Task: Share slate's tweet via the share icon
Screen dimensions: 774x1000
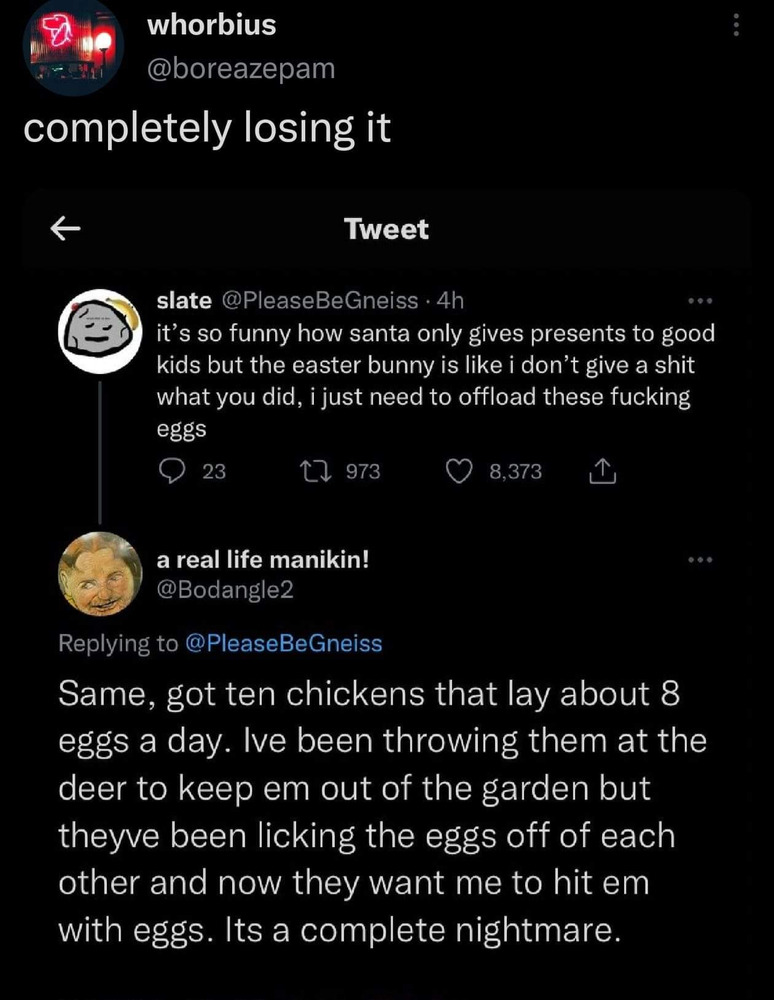Action: 603,471
